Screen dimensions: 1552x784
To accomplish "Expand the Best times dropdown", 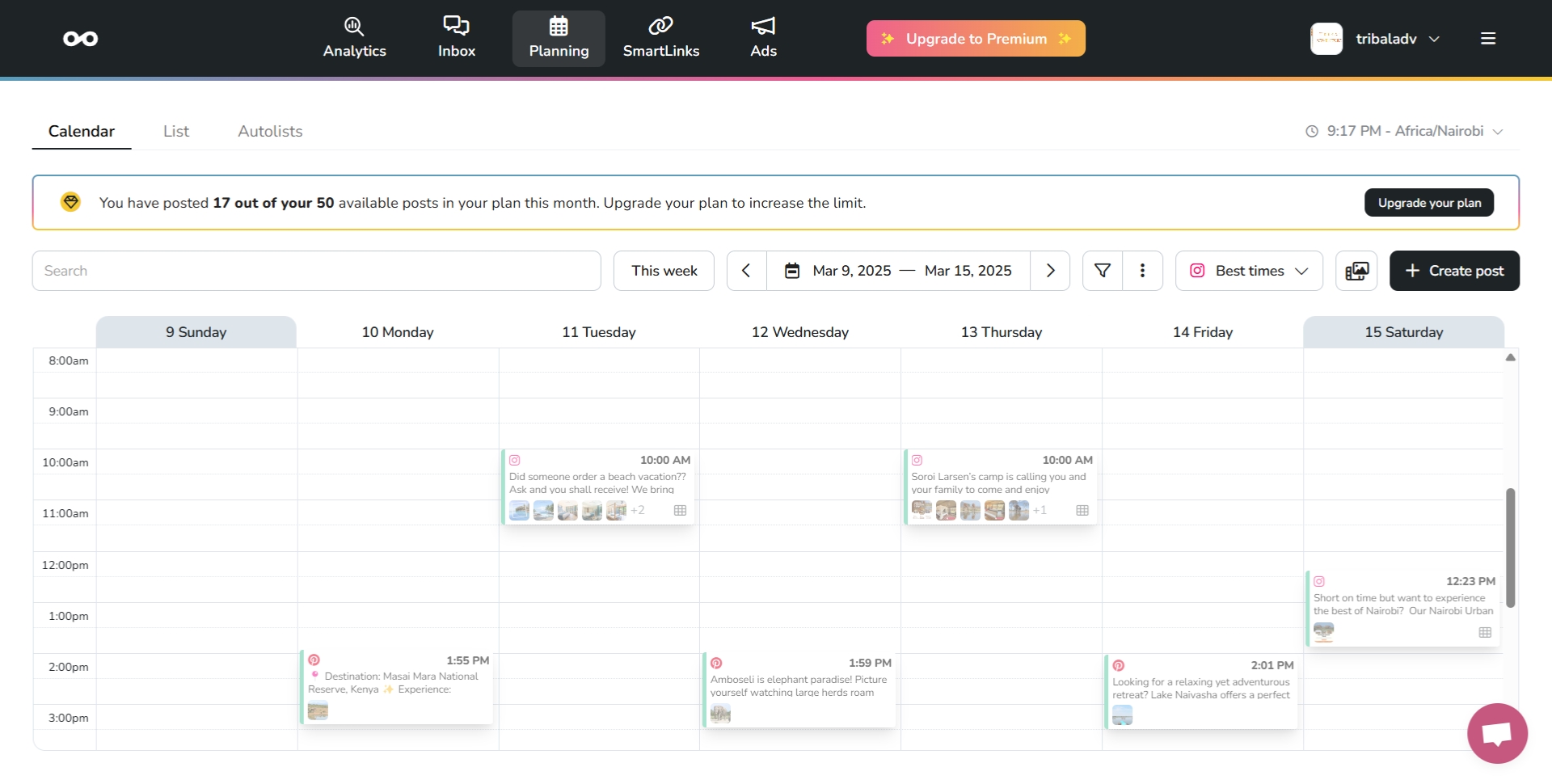I will [x=1249, y=271].
